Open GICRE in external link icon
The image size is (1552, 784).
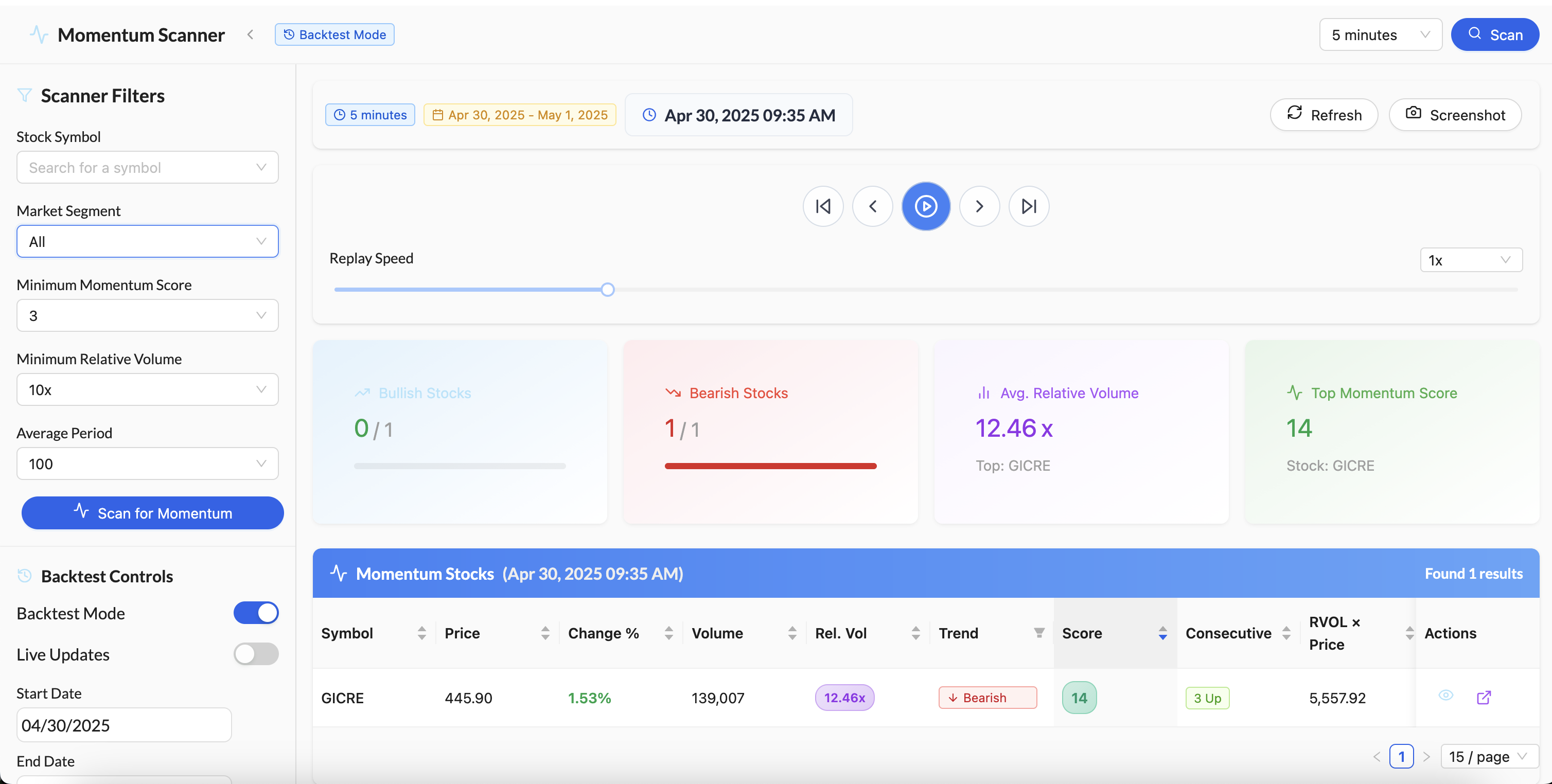pos(1484,697)
